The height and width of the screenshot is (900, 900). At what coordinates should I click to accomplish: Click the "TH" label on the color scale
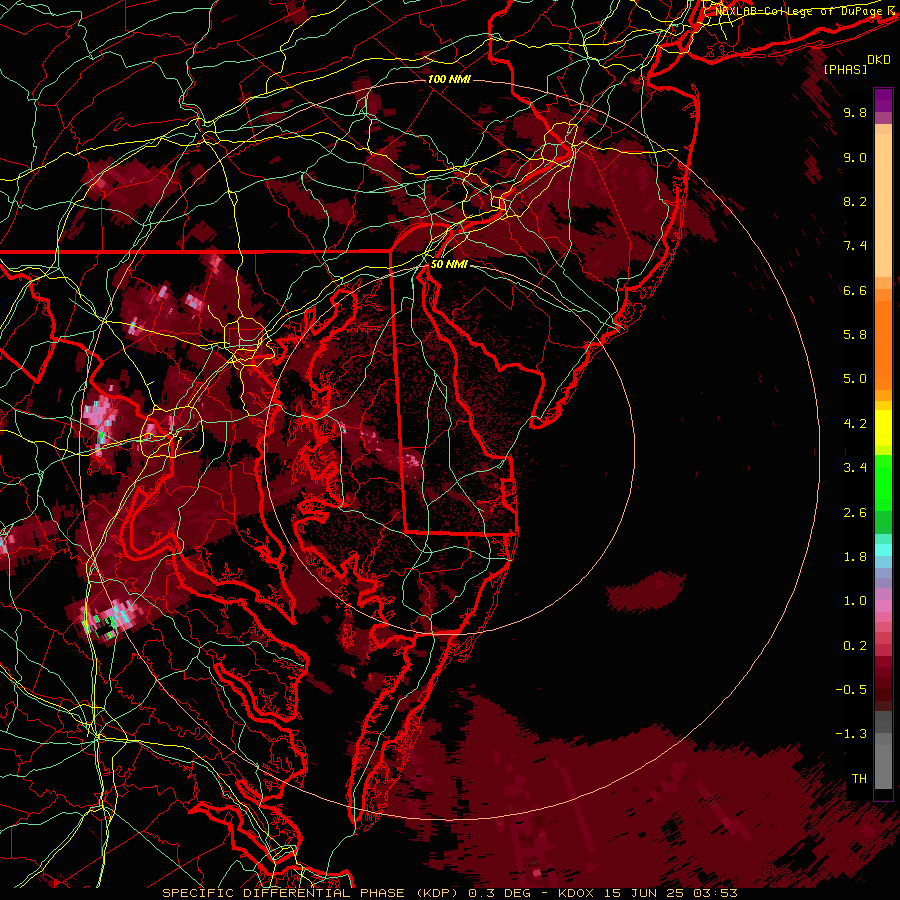[859, 779]
